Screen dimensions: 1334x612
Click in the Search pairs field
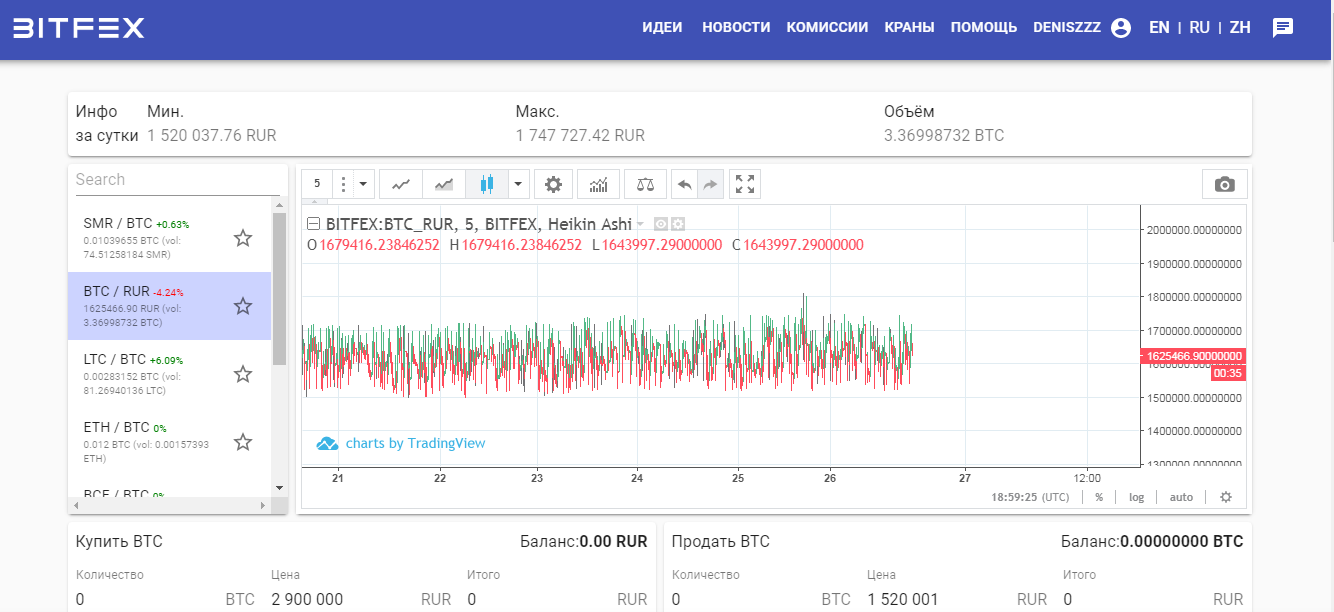coord(178,180)
